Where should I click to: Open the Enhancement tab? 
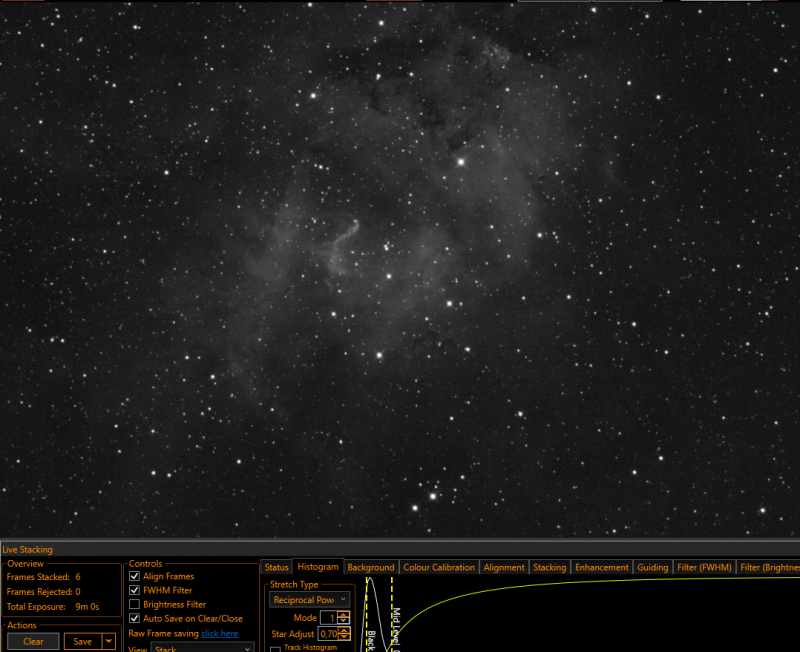coord(602,567)
